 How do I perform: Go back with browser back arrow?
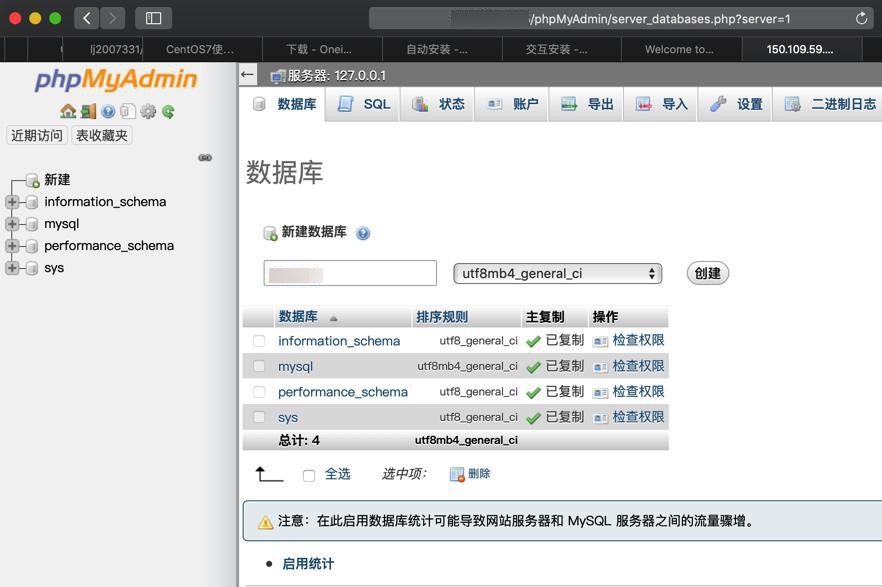[x=87, y=19]
